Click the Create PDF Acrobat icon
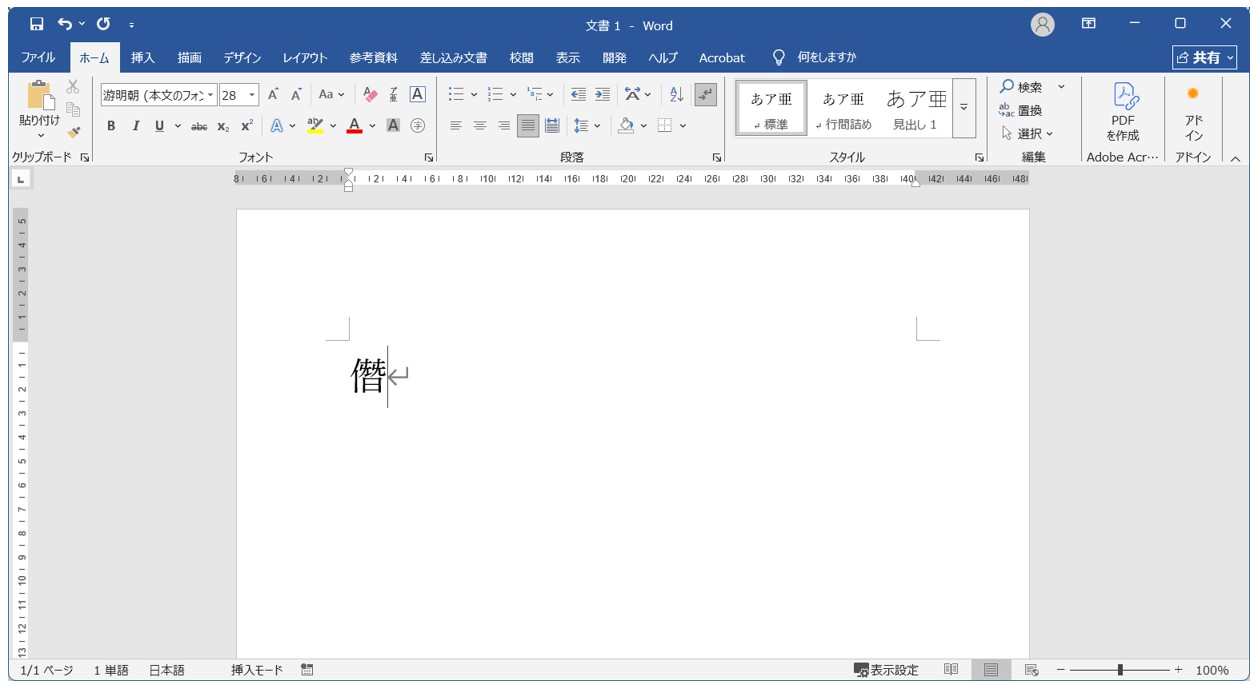This screenshot has height=690, width=1259. click(x=1122, y=112)
